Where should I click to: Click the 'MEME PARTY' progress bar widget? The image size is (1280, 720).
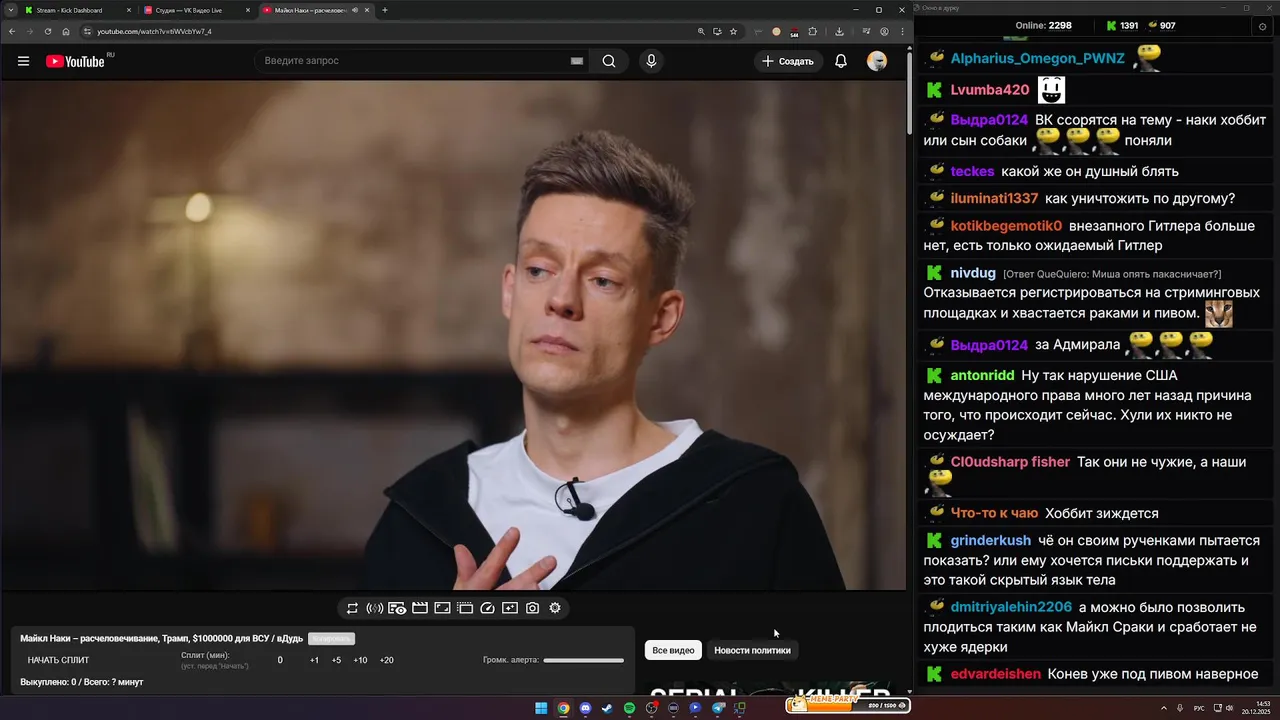(848, 705)
